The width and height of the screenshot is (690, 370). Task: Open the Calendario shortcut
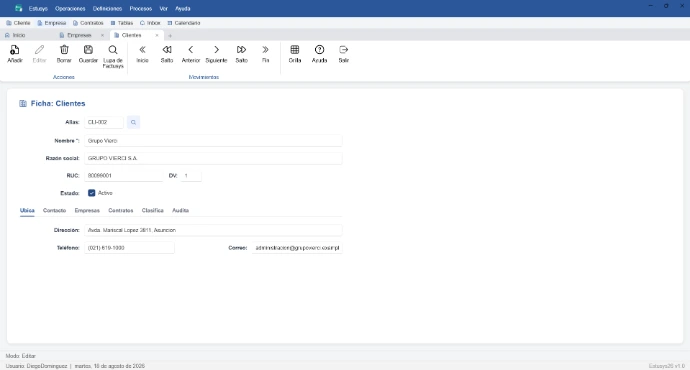(184, 23)
